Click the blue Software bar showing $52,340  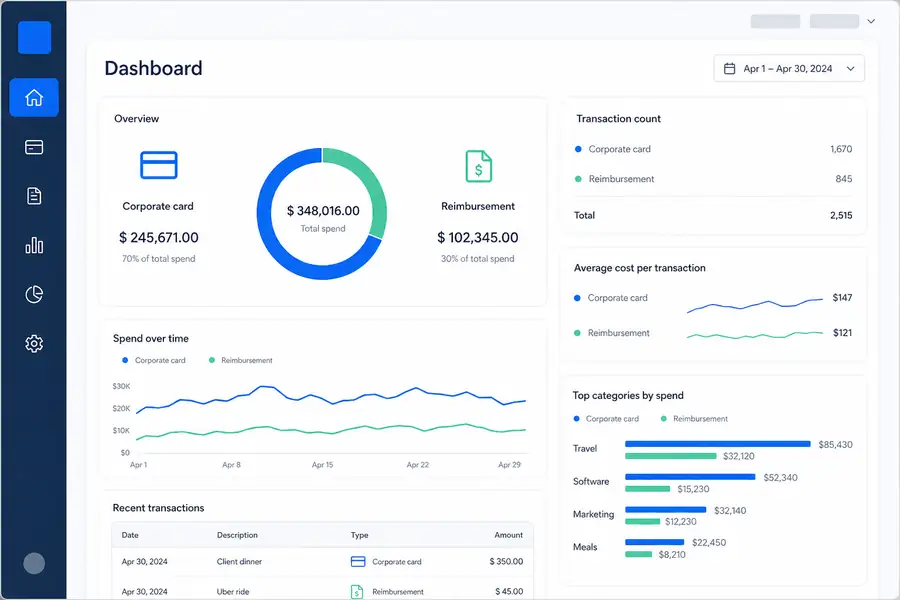690,477
